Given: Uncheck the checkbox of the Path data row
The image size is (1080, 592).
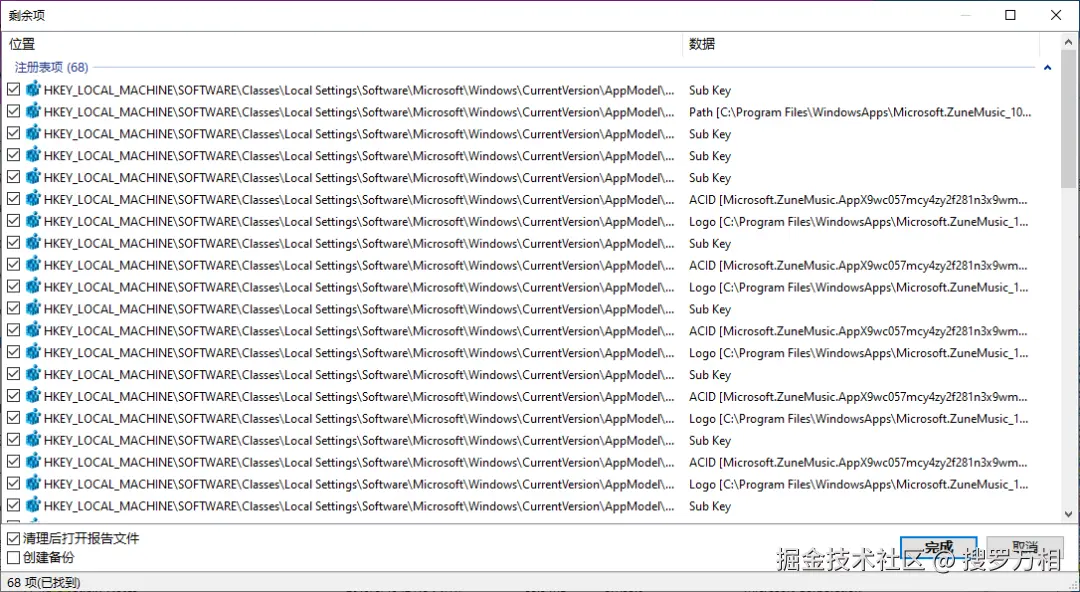Looking at the screenshot, I should 13,111.
